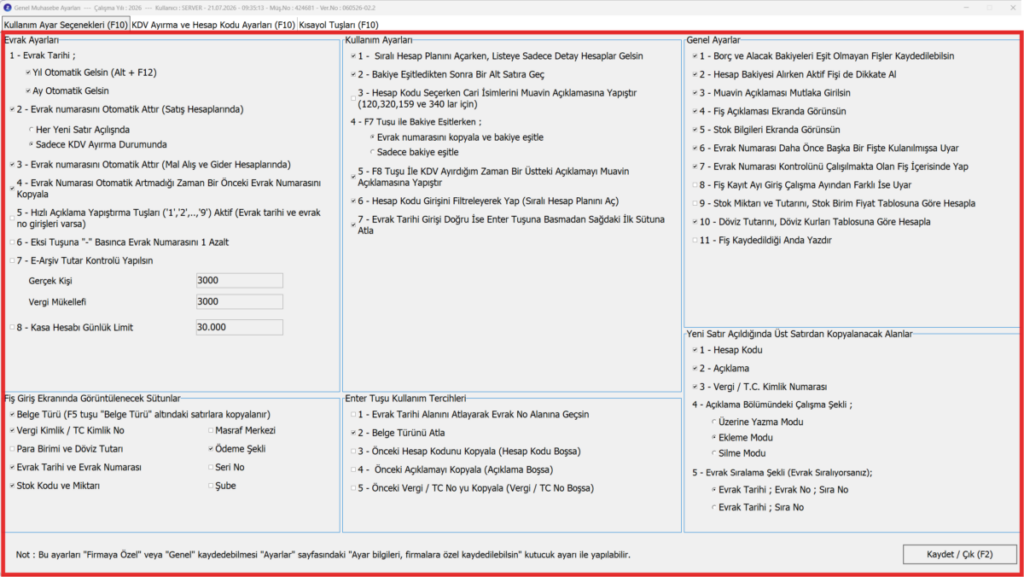Click the Genel Muhasebe Ayarları window icon
Image resolution: width=1024 pixels, height=577 pixels.
click(7, 7)
